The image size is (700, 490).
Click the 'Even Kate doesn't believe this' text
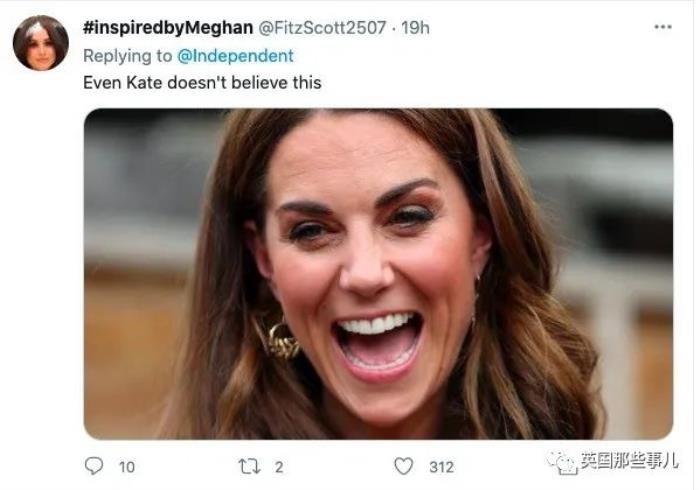coord(202,82)
